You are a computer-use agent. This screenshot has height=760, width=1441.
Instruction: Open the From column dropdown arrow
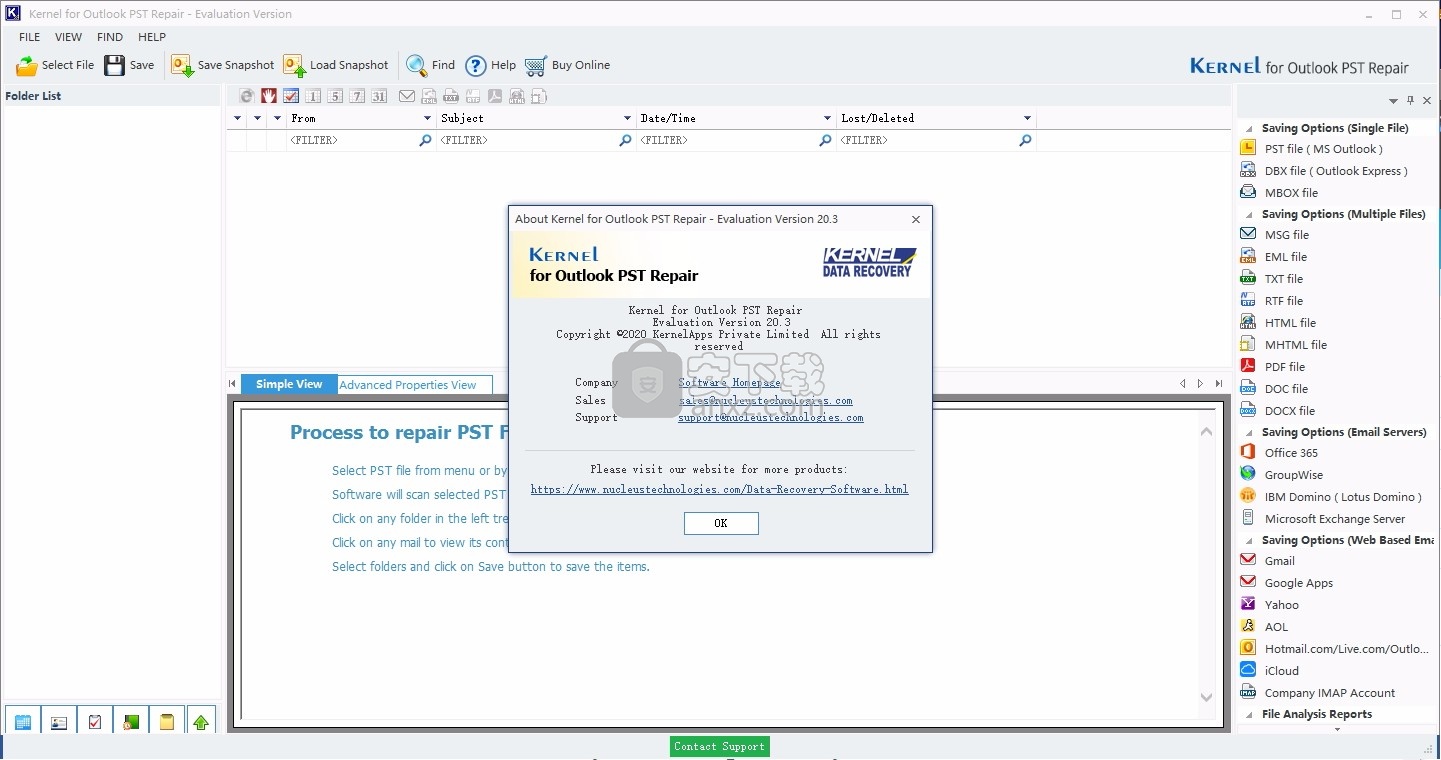click(x=427, y=118)
